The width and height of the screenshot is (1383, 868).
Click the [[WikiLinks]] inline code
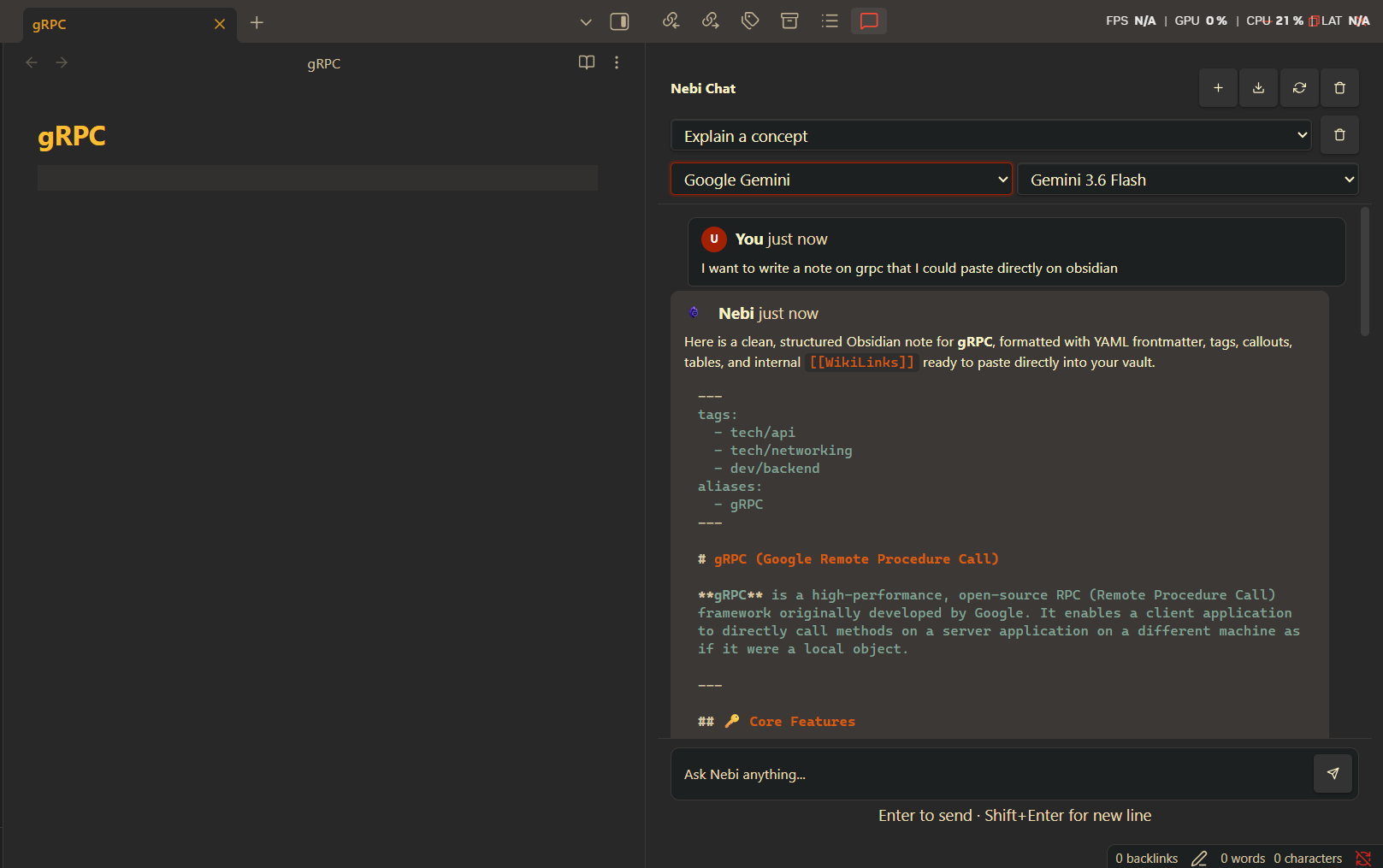[862, 363]
